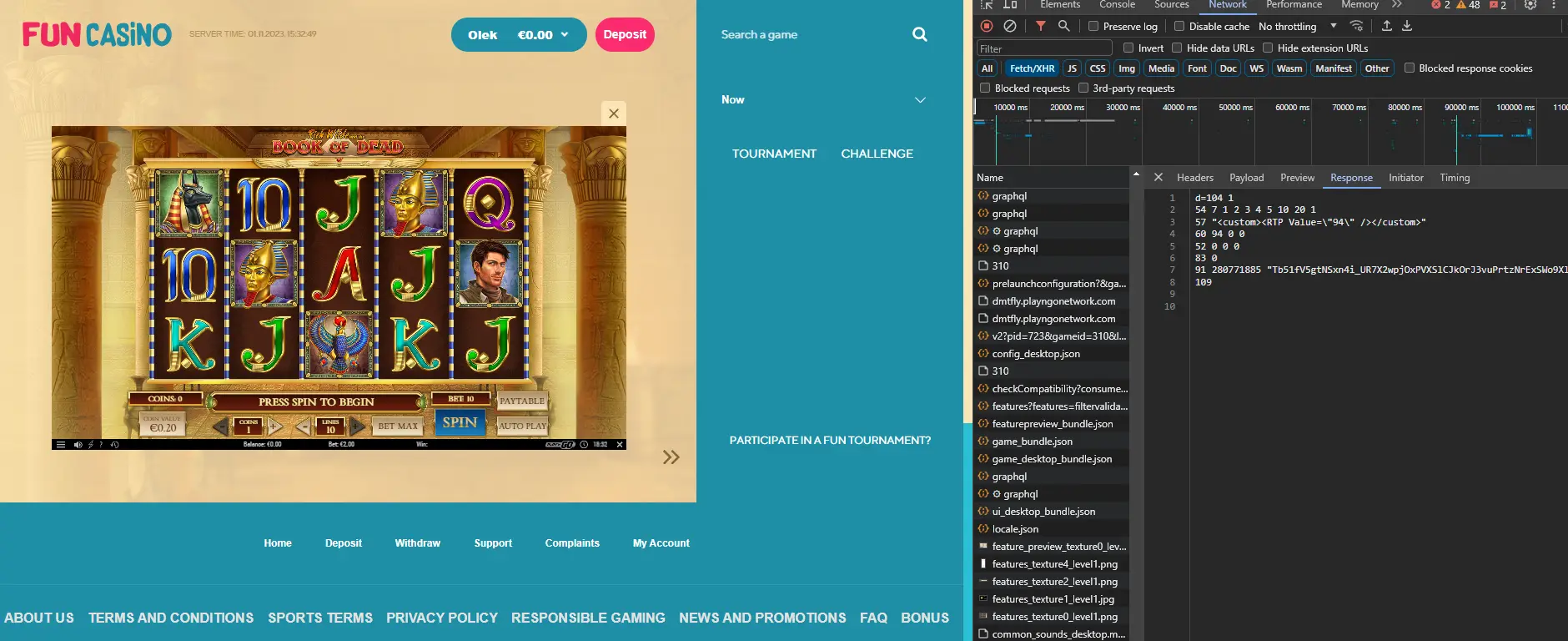Open the game history clock-arrow icon
The height and width of the screenshot is (641, 1568).
point(114,444)
